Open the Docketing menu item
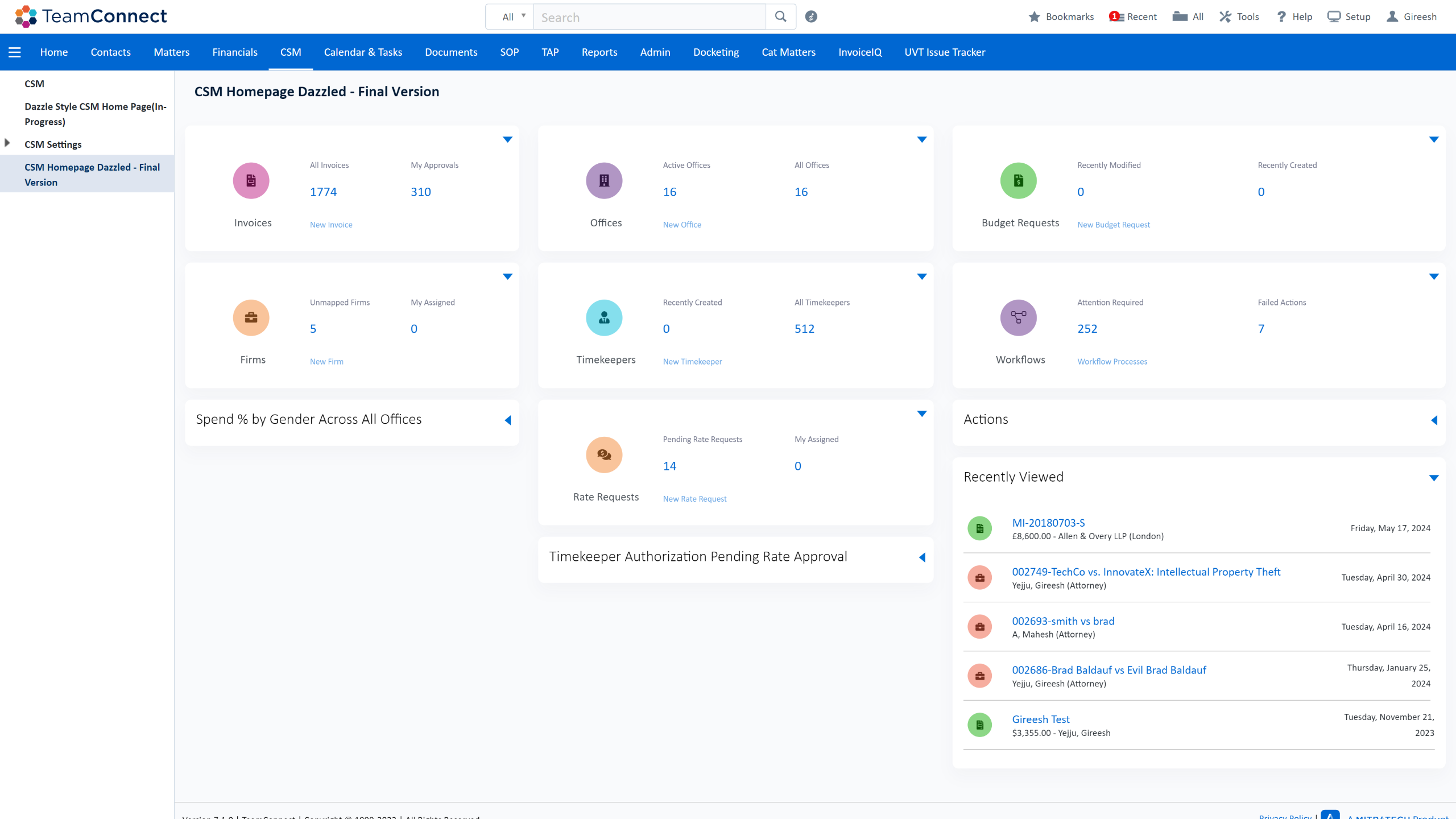Image resolution: width=1456 pixels, height=819 pixels. [716, 52]
